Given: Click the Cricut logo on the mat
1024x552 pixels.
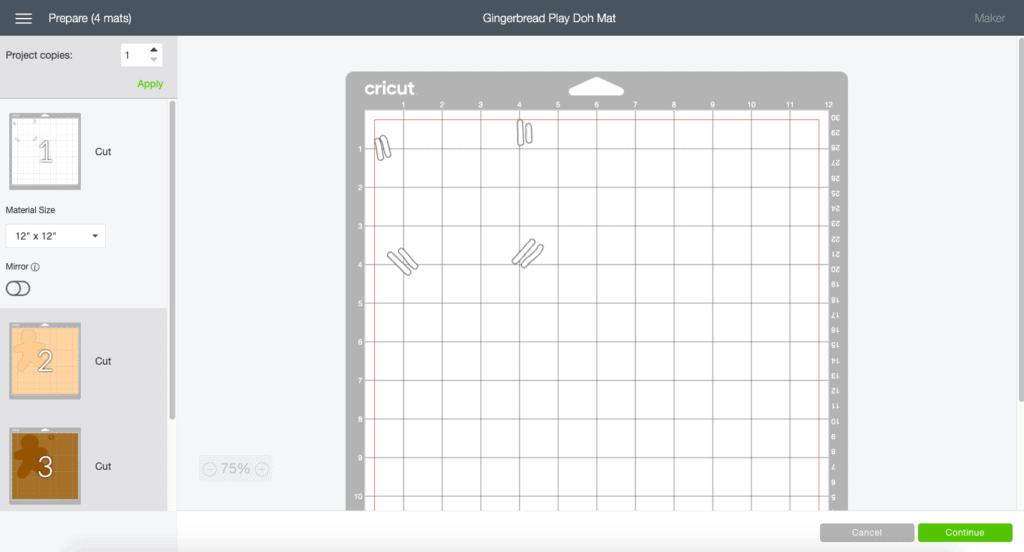Looking at the screenshot, I should pos(389,89).
